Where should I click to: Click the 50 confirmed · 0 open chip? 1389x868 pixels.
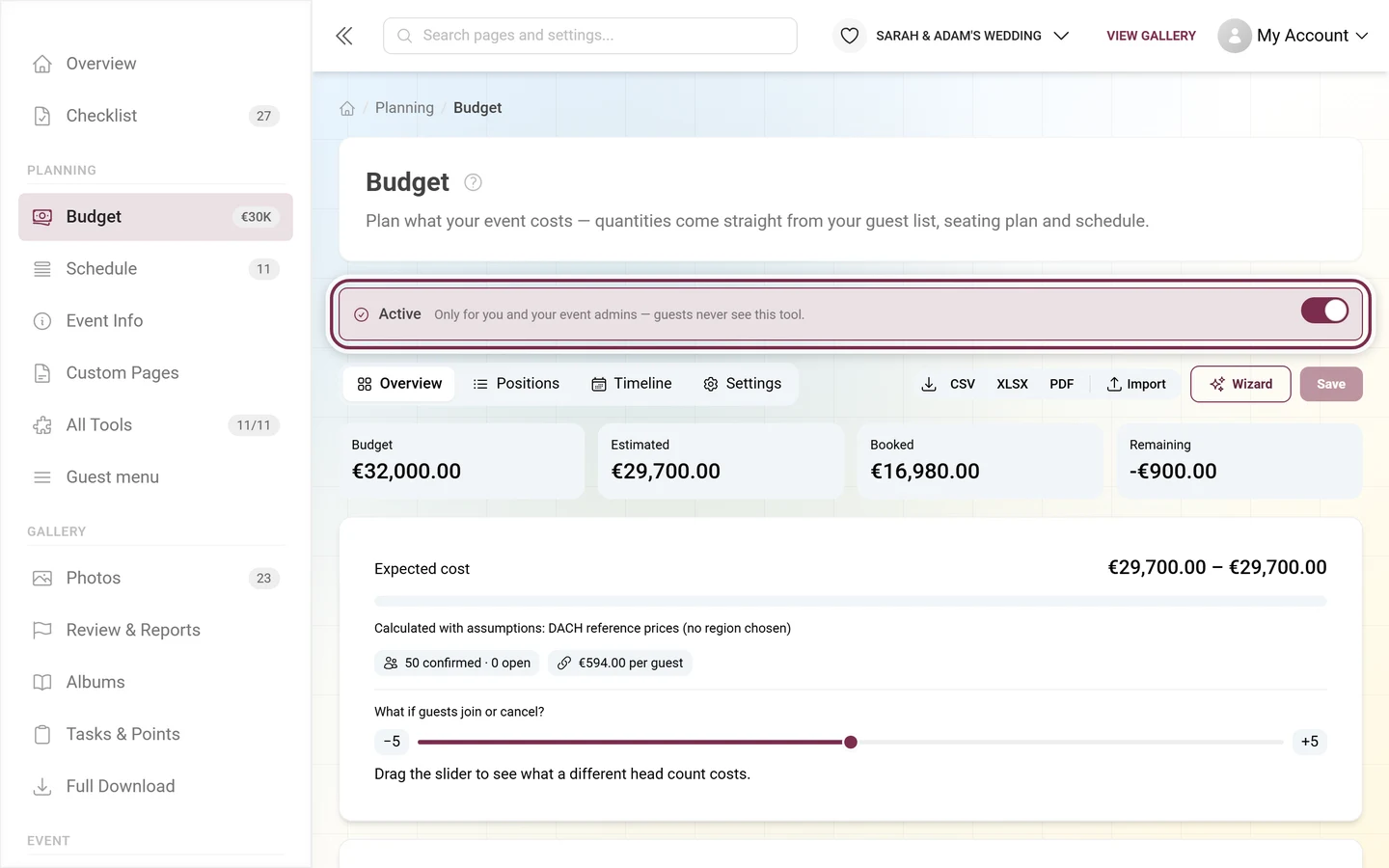coord(457,664)
